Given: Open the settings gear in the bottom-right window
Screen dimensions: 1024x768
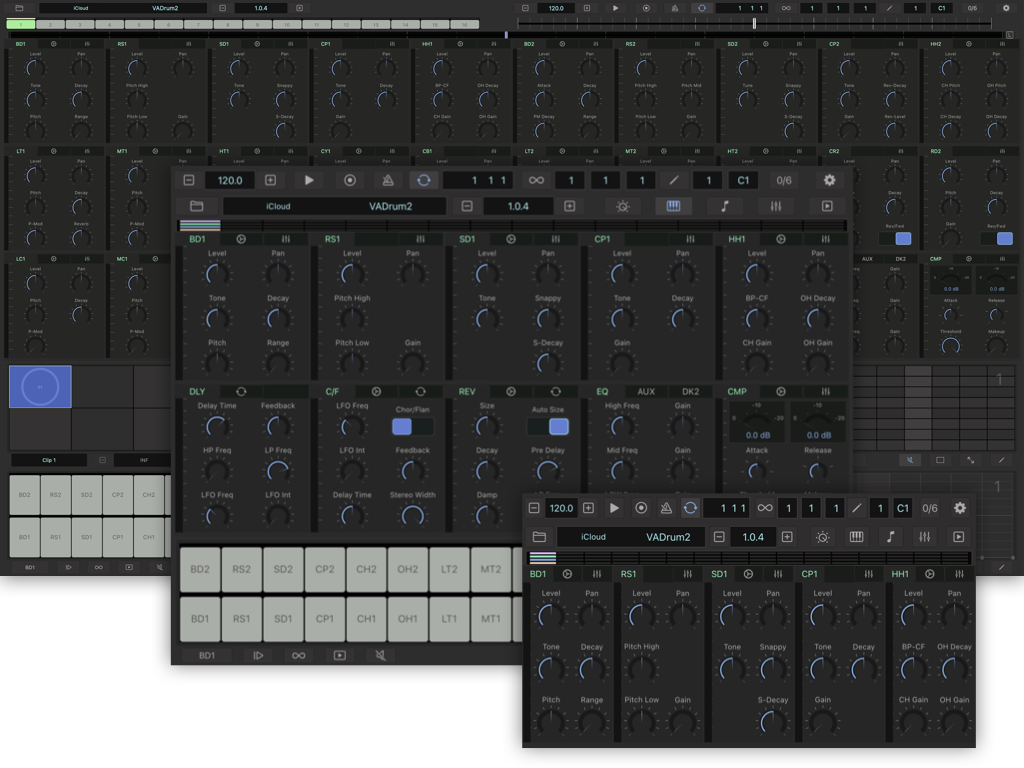Looking at the screenshot, I should [x=960, y=508].
